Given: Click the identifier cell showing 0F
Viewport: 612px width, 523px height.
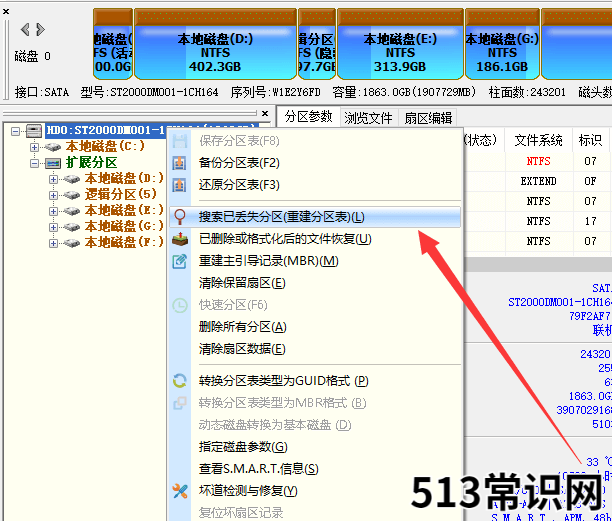Looking at the screenshot, I should 590,181.
